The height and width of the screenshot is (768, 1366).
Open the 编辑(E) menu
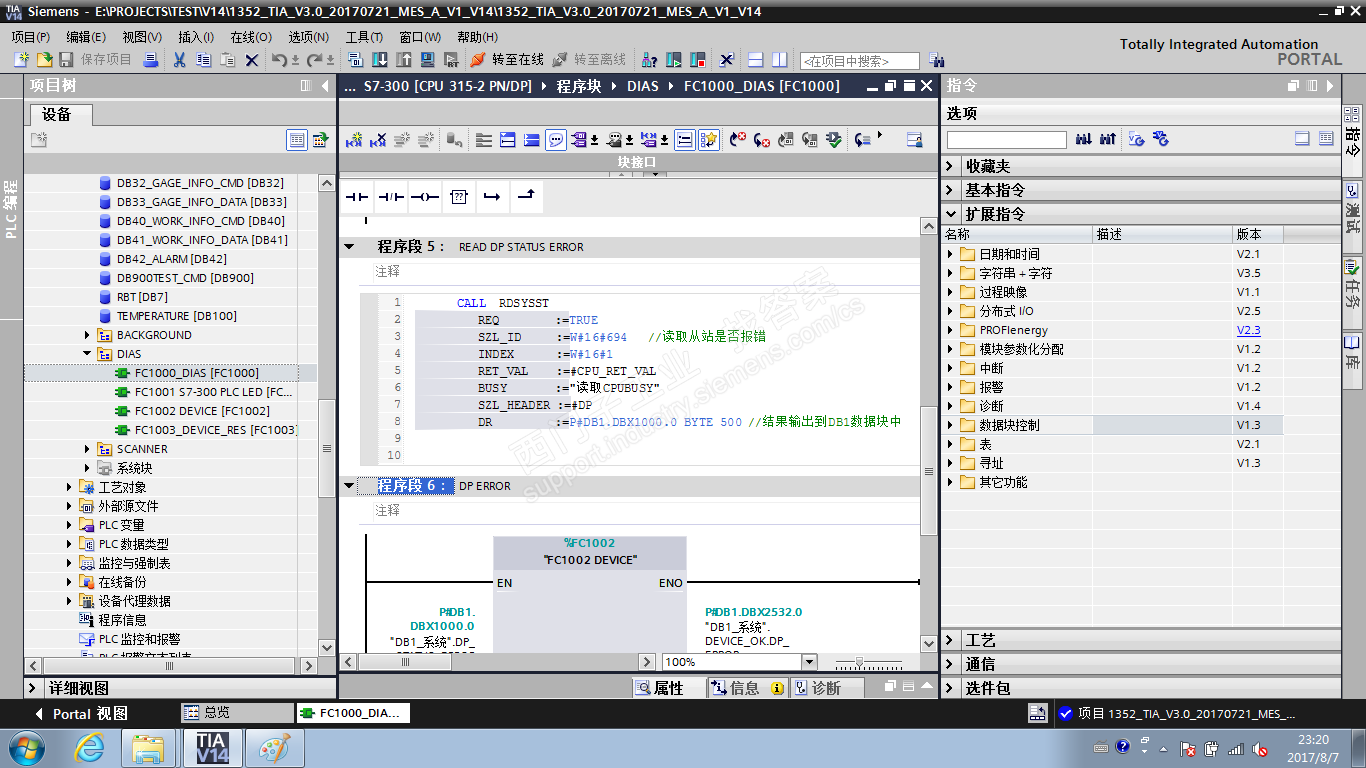click(86, 37)
